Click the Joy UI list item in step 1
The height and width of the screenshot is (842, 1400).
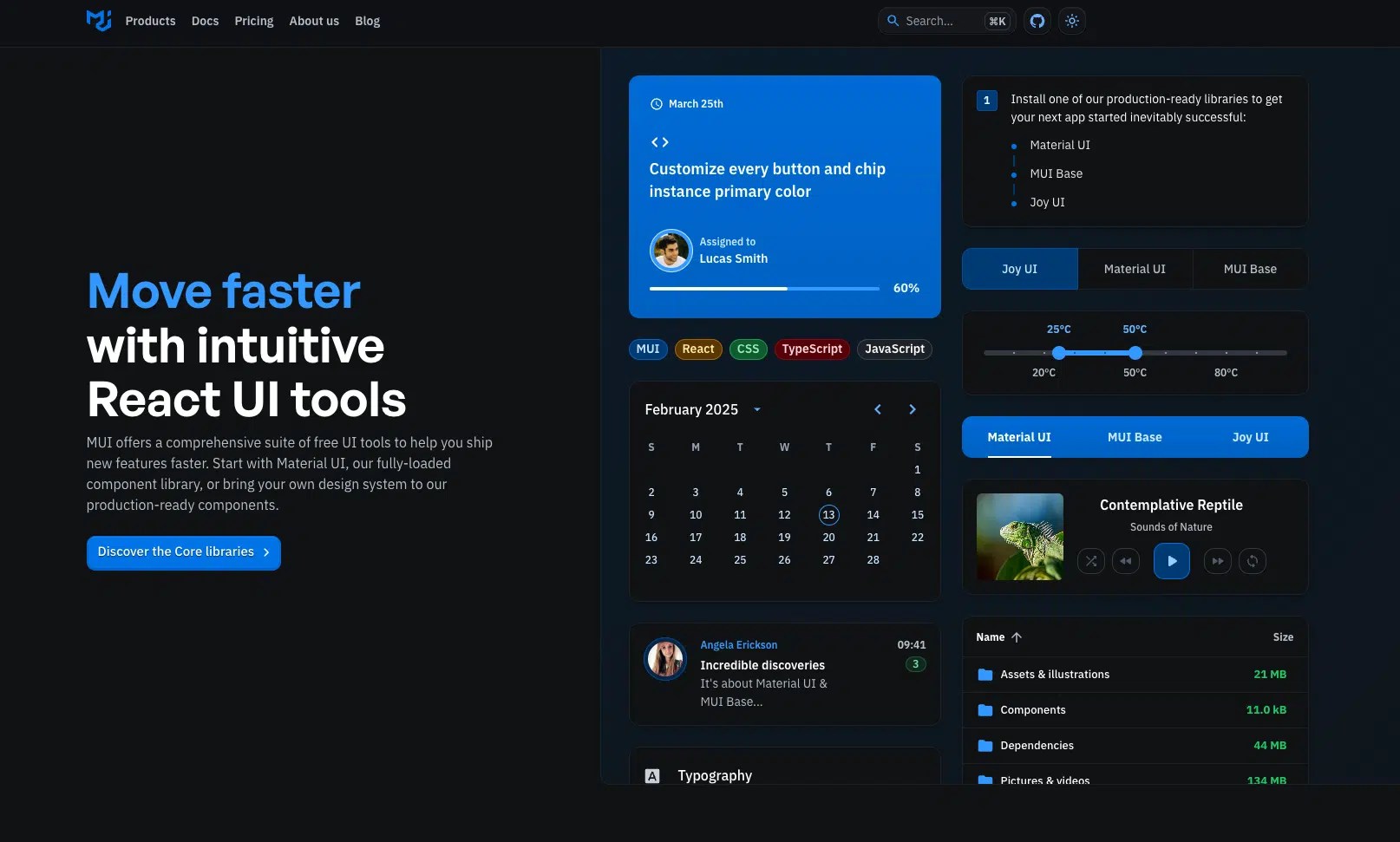pos(1048,203)
